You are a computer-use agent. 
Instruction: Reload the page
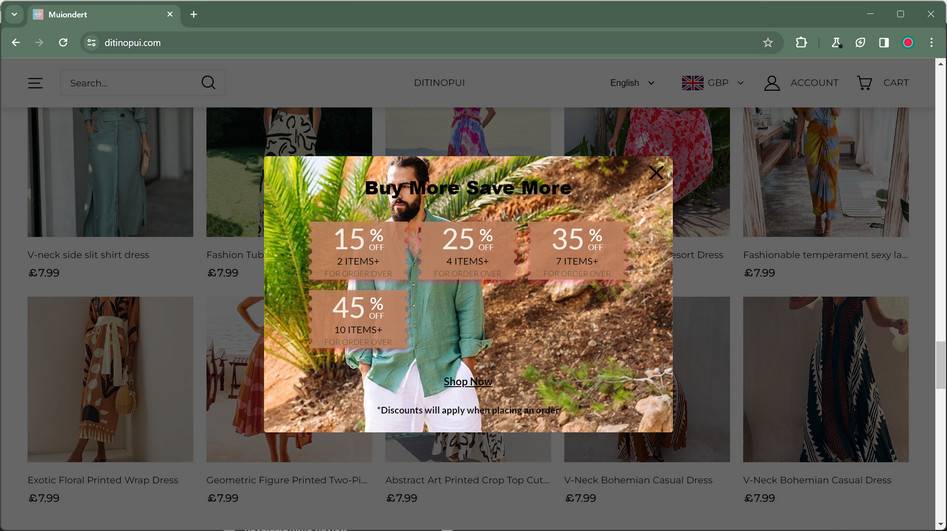click(63, 42)
